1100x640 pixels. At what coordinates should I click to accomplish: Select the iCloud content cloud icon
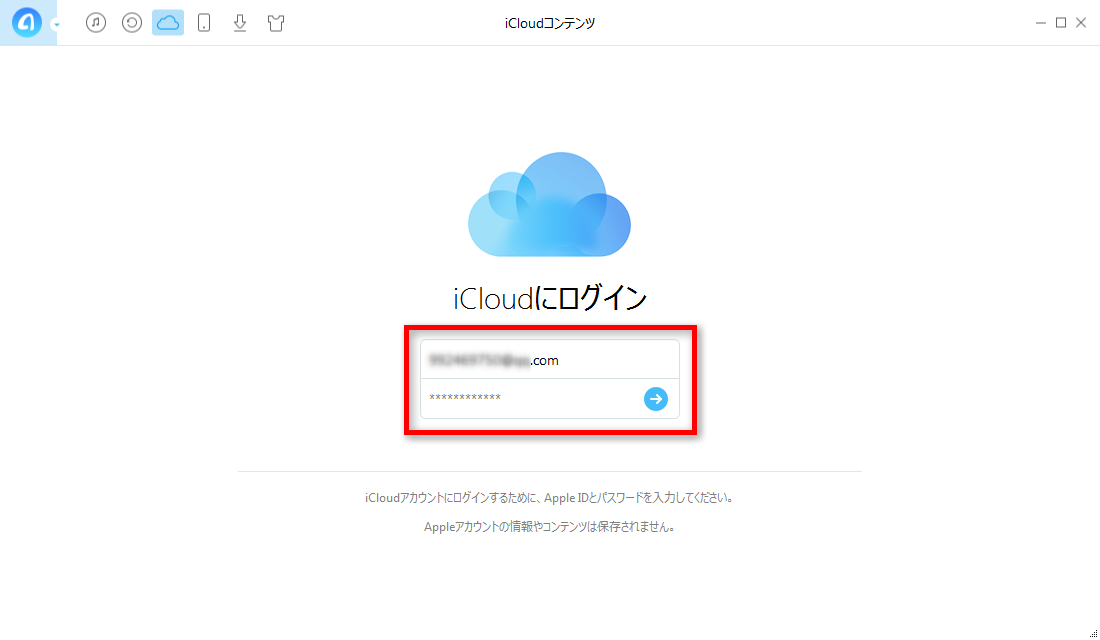[168, 22]
